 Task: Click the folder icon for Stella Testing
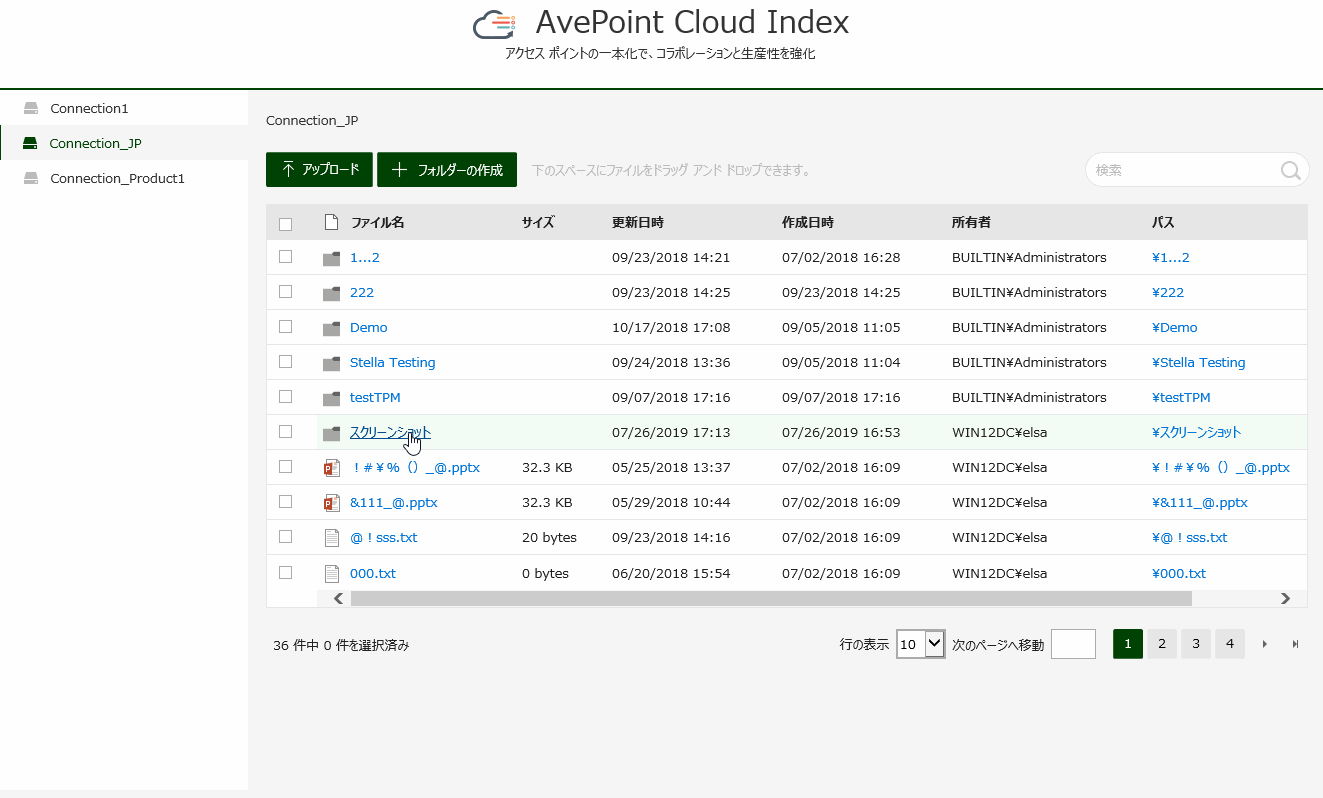331,363
